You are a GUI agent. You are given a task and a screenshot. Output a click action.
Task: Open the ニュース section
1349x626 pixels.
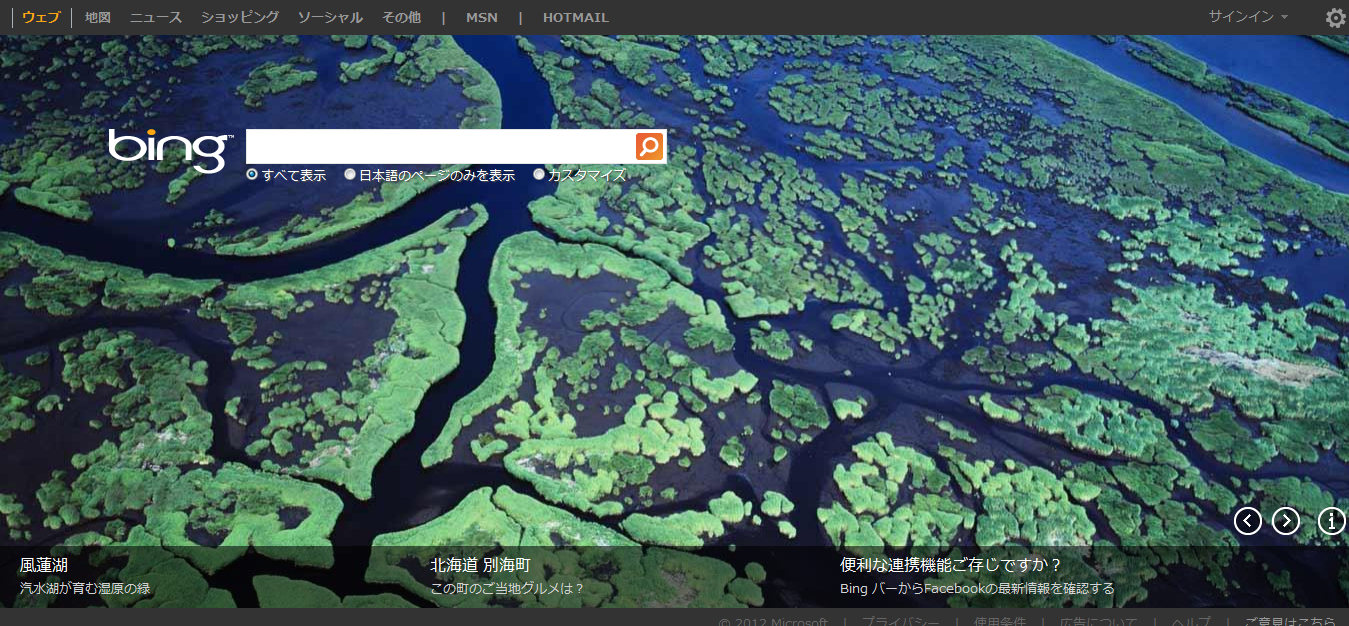point(156,18)
